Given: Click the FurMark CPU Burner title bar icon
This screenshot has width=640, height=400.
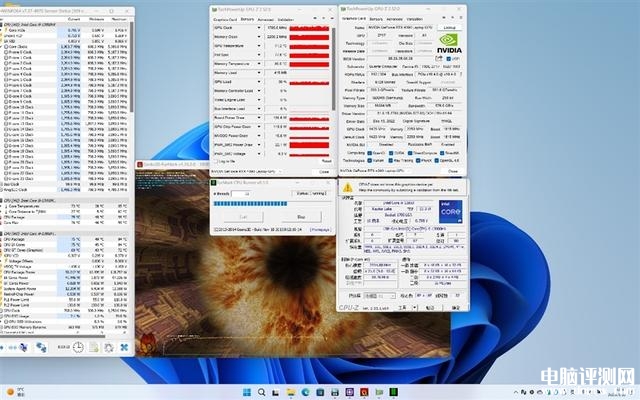Looking at the screenshot, I should click(213, 183).
